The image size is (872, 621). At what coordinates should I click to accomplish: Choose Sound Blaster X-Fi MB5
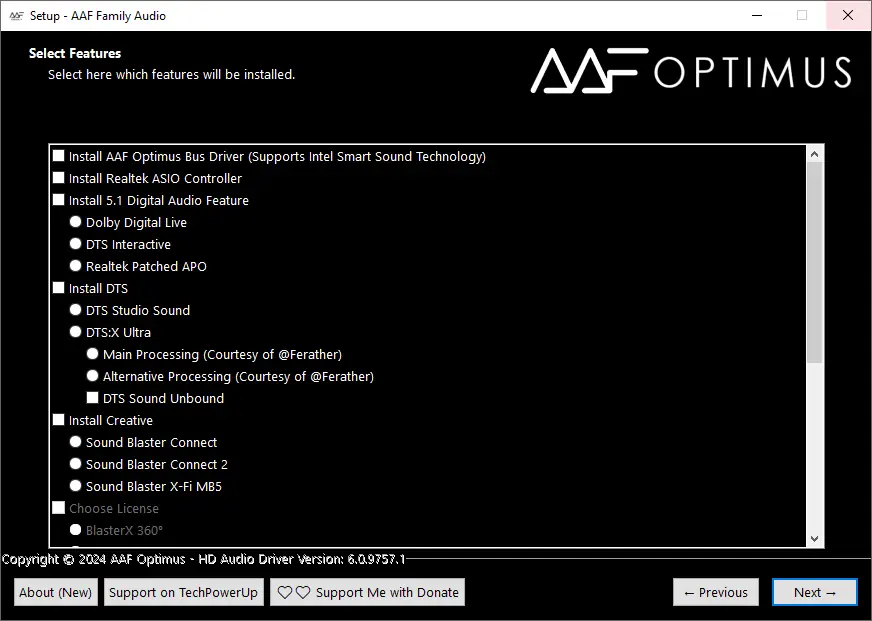(x=75, y=486)
